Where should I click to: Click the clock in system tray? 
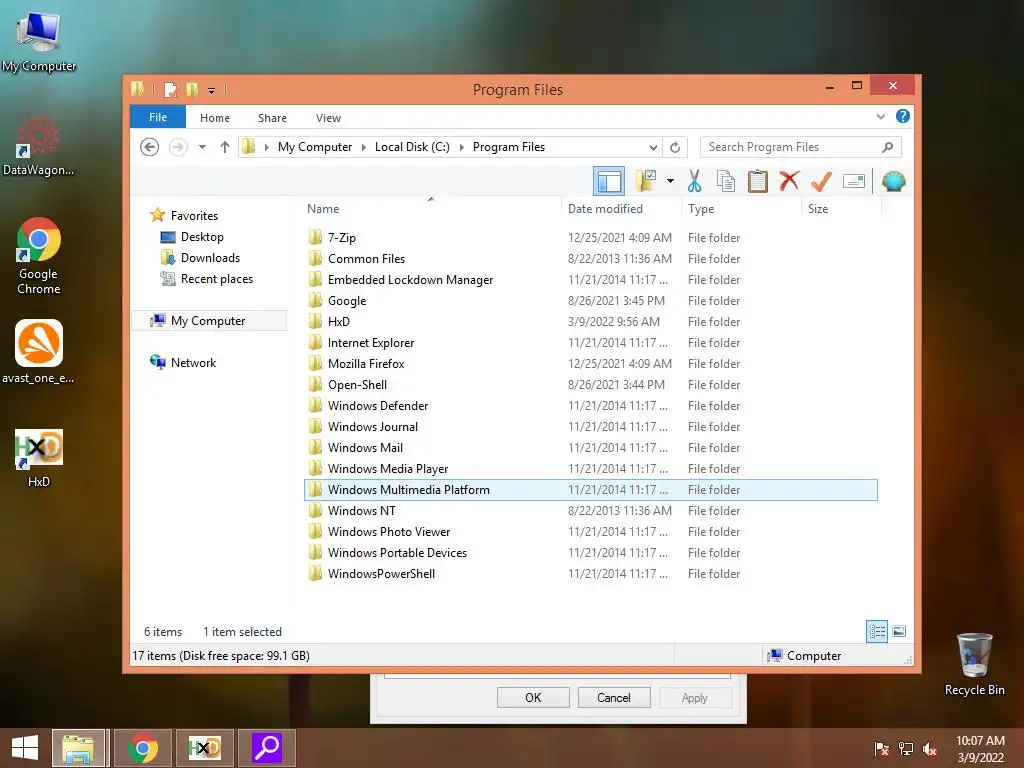click(980, 749)
